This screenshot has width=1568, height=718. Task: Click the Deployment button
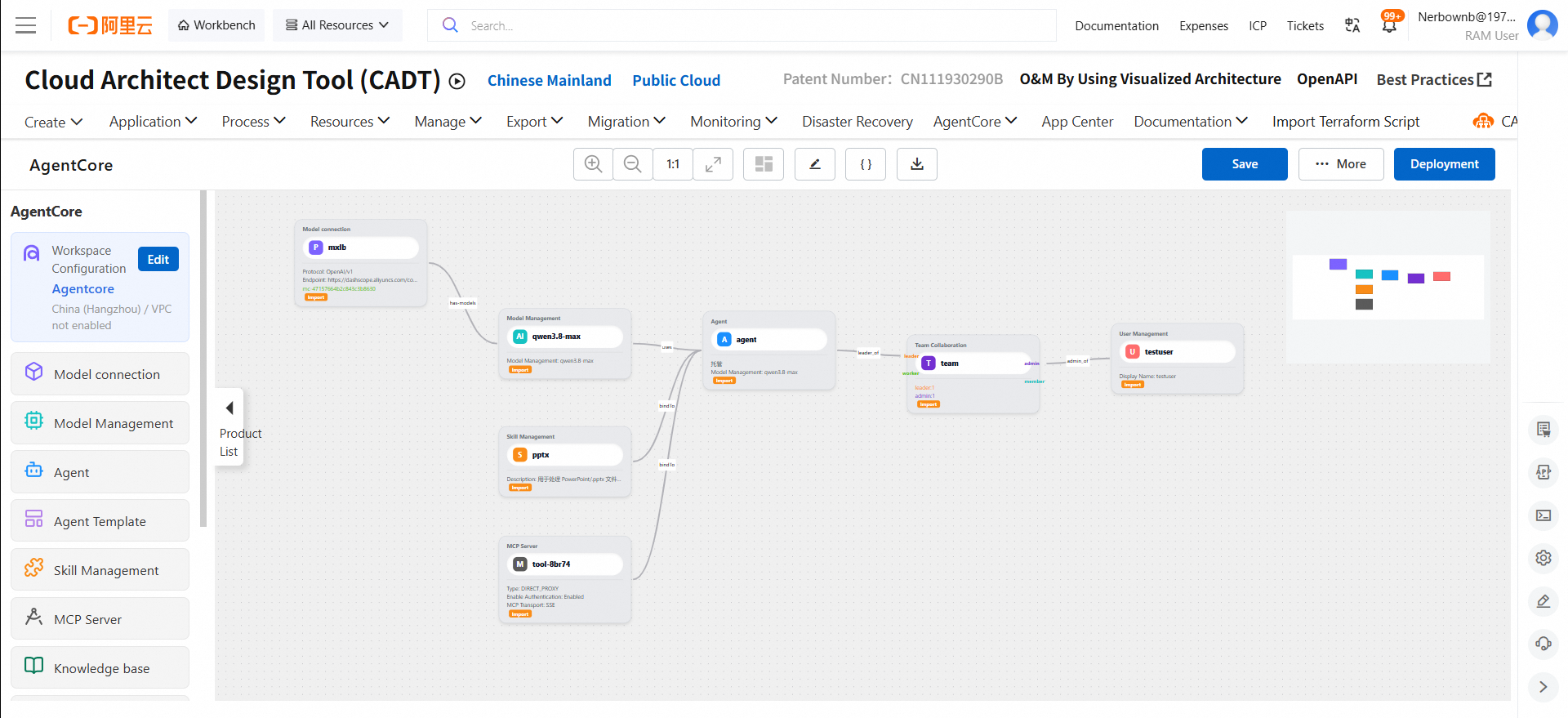[1444, 164]
